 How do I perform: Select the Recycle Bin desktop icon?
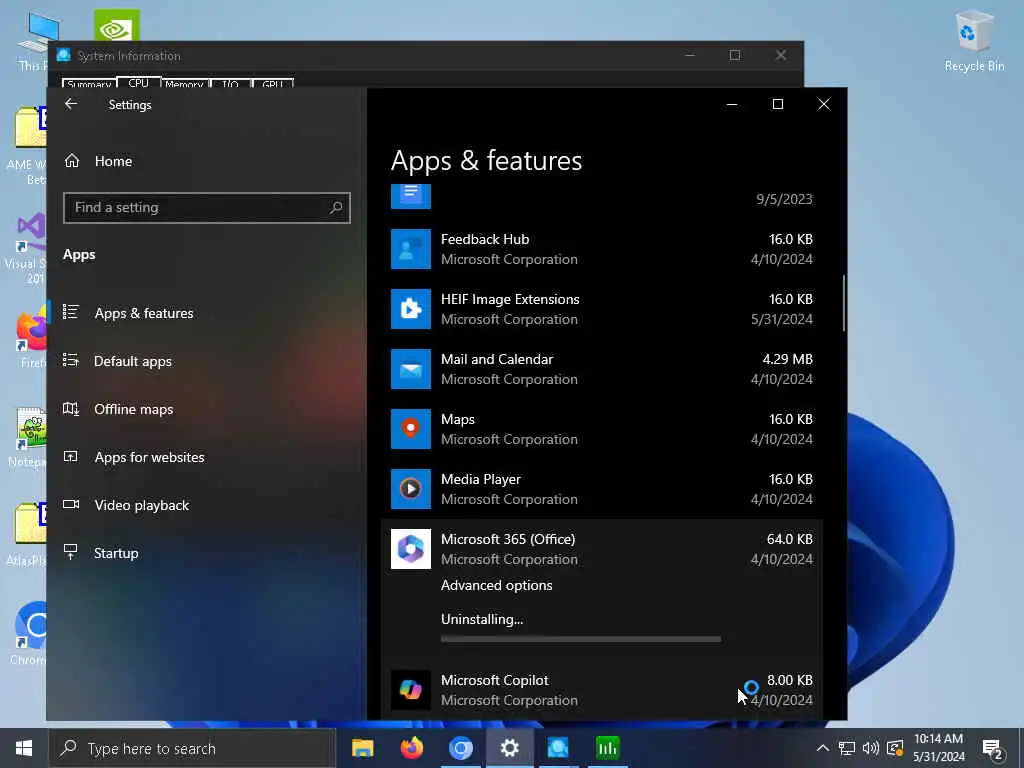pyautogui.click(x=974, y=40)
